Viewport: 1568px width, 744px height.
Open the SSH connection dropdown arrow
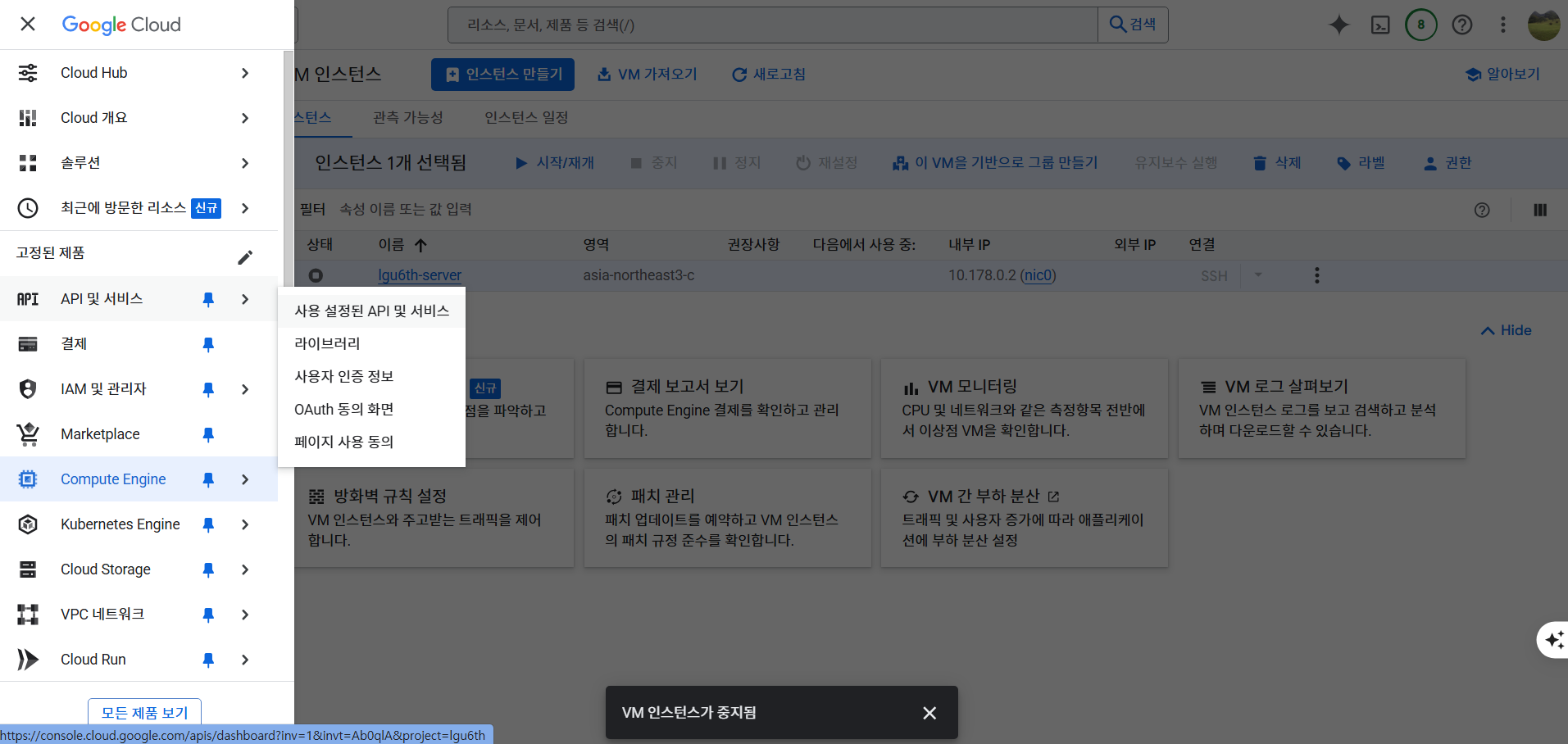point(1258,275)
